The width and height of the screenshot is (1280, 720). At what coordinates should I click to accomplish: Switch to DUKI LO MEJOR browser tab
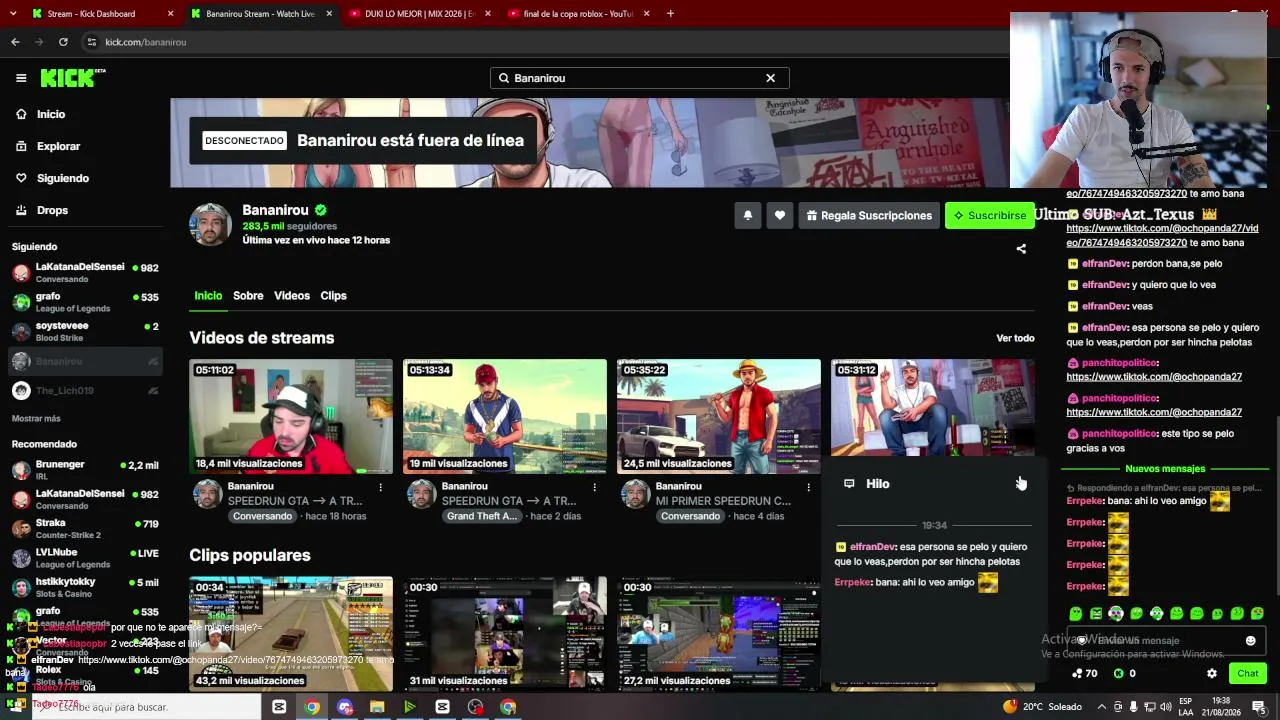tap(418, 14)
